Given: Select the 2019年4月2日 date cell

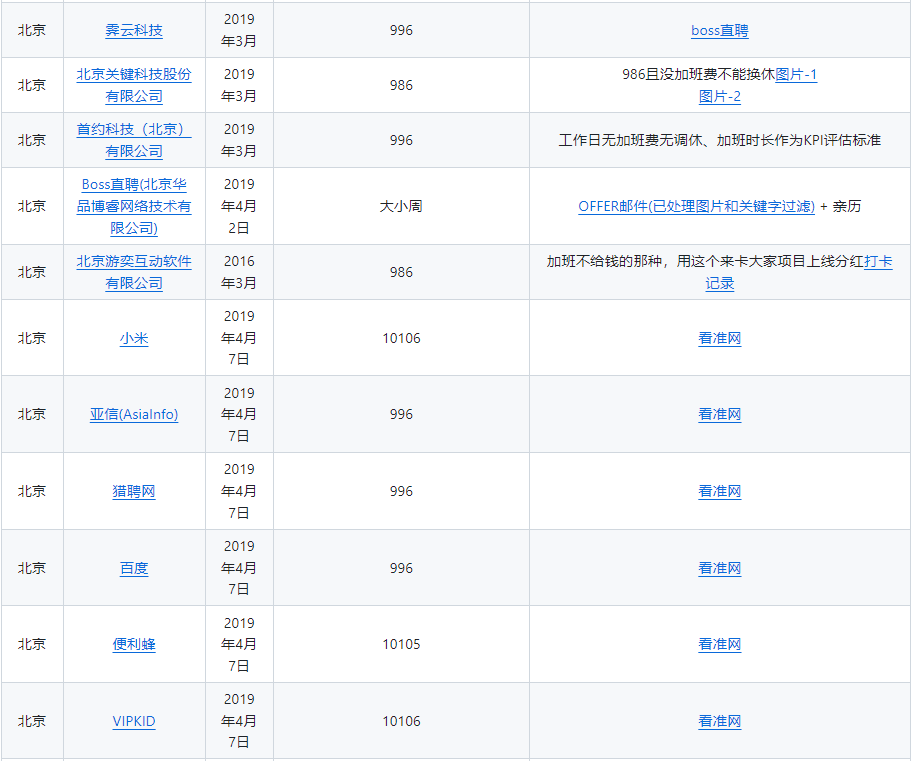Looking at the screenshot, I should point(239,206).
